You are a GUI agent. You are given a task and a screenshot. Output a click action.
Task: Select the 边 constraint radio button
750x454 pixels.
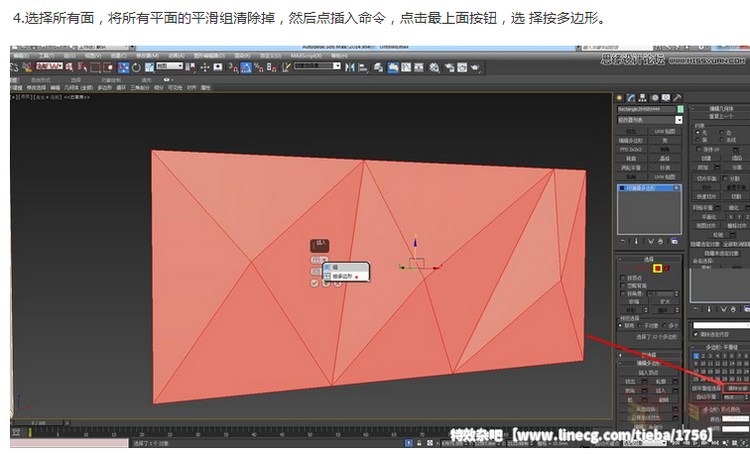click(721, 132)
